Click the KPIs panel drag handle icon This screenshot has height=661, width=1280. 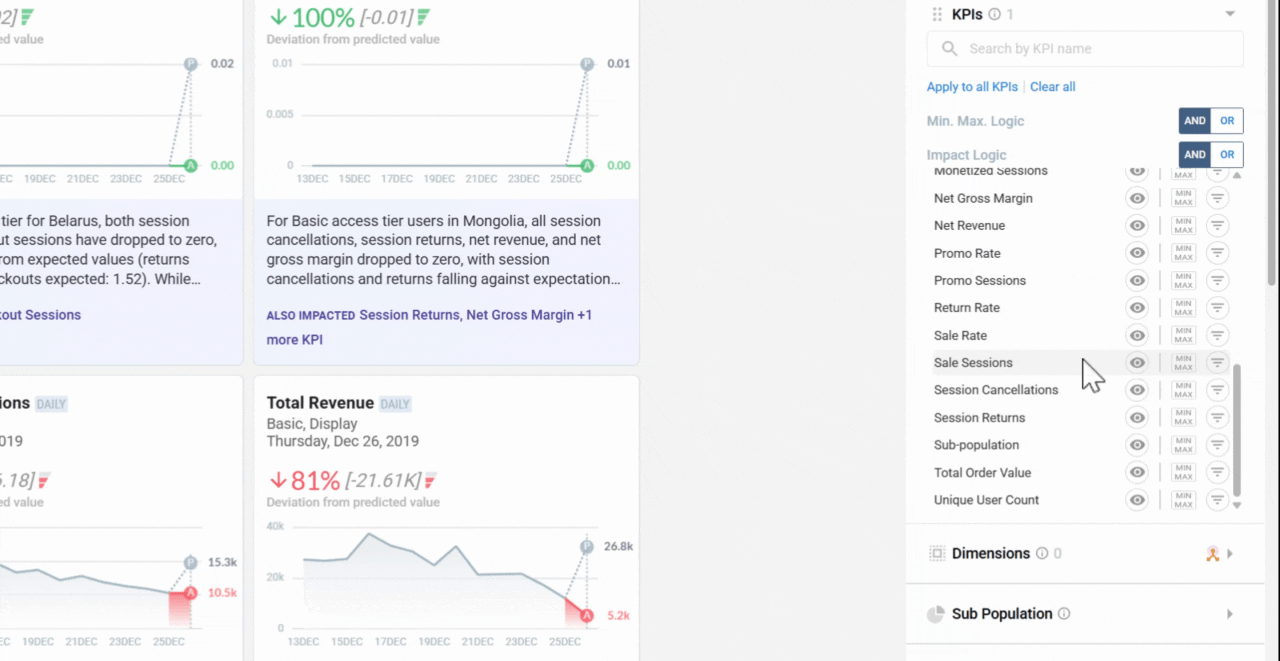pos(937,15)
